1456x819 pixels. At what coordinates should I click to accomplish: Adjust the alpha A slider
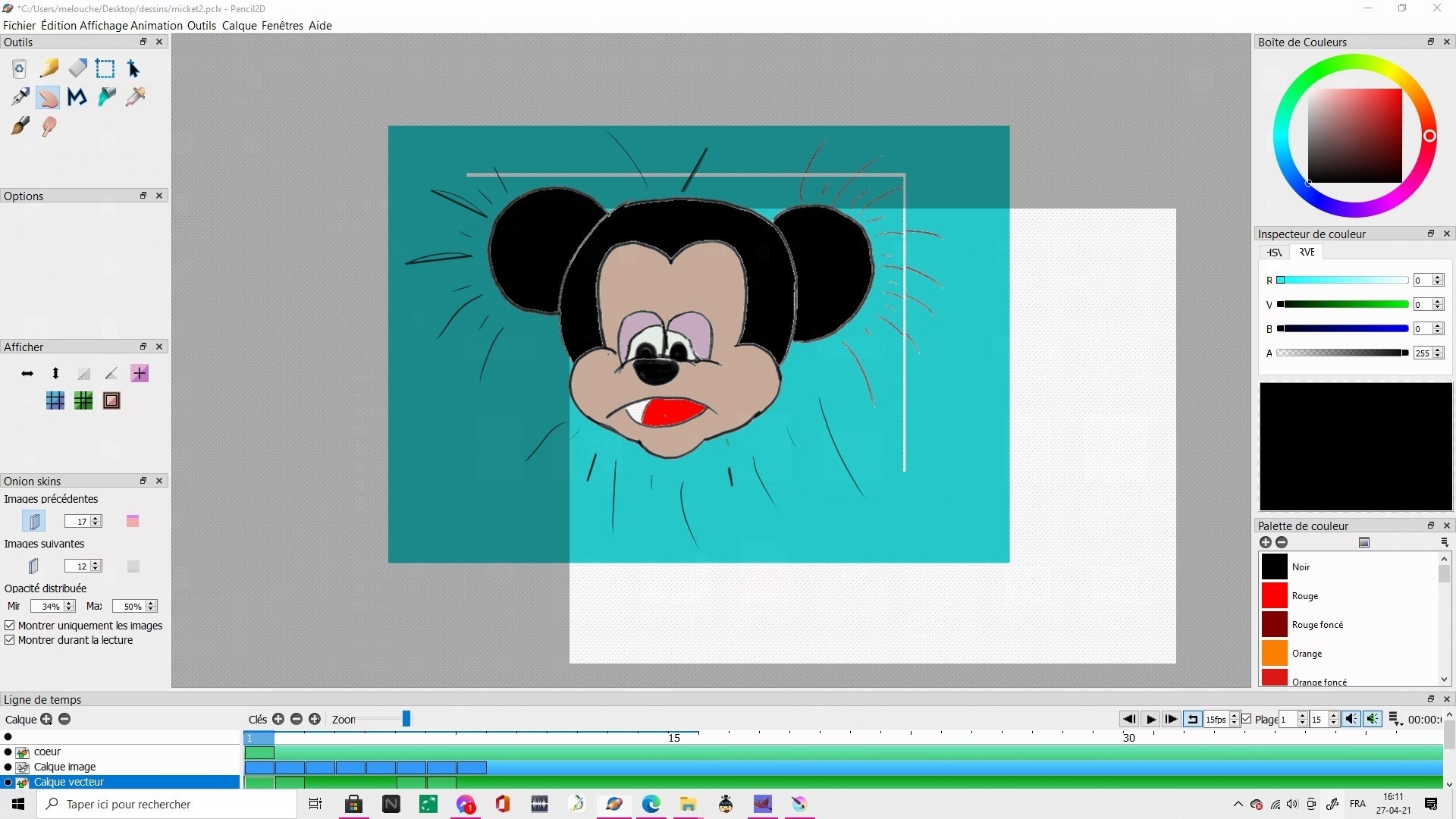pos(1342,353)
